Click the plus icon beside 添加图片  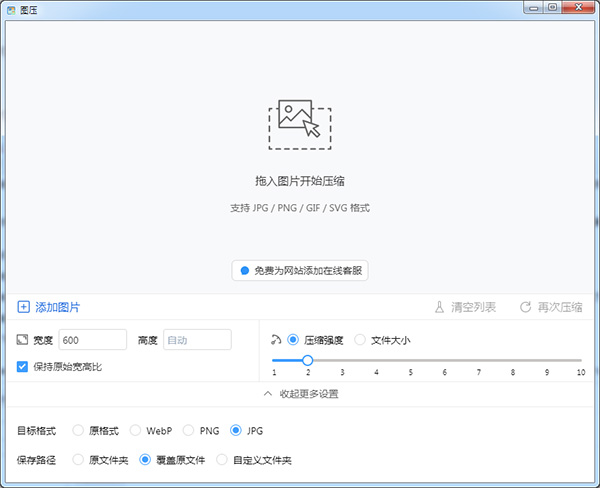tap(24, 307)
